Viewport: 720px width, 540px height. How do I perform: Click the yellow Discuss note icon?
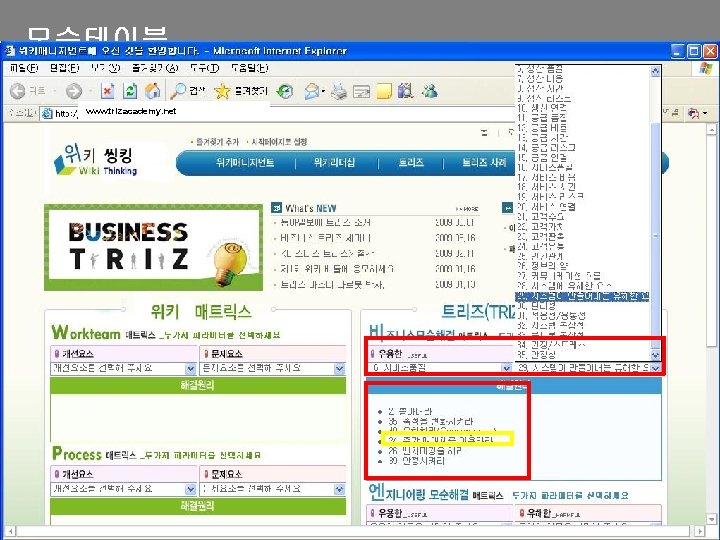(384, 91)
